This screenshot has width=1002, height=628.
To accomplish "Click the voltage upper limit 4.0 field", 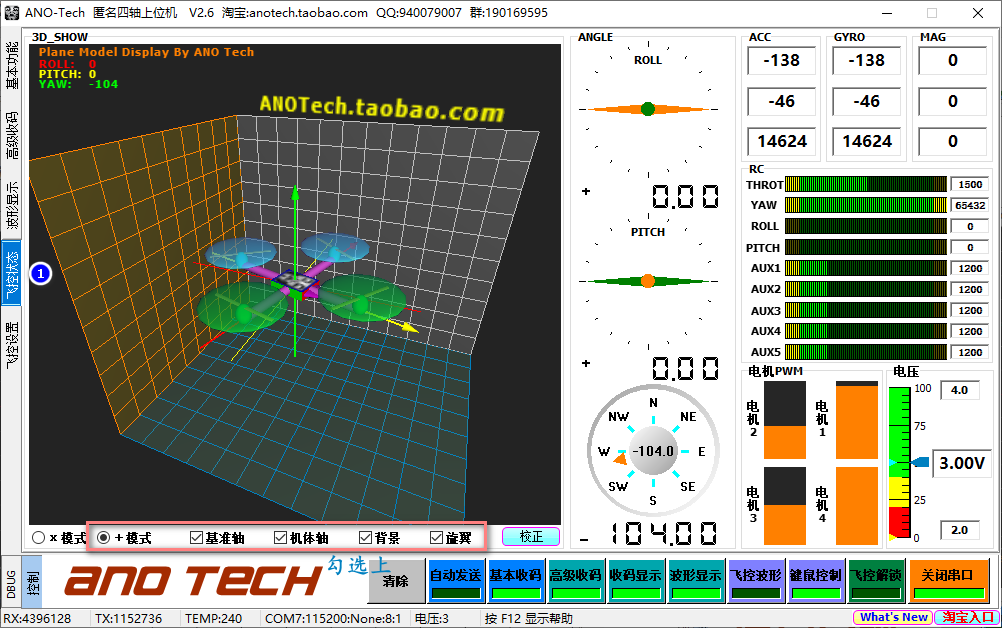I will tap(960, 390).
